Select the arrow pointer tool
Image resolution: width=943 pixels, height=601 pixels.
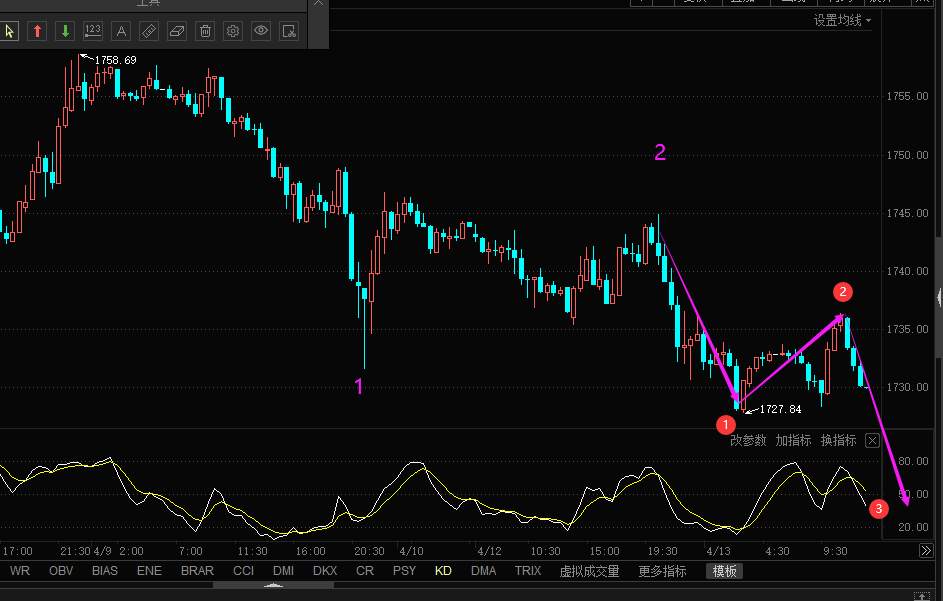(8, 31)
